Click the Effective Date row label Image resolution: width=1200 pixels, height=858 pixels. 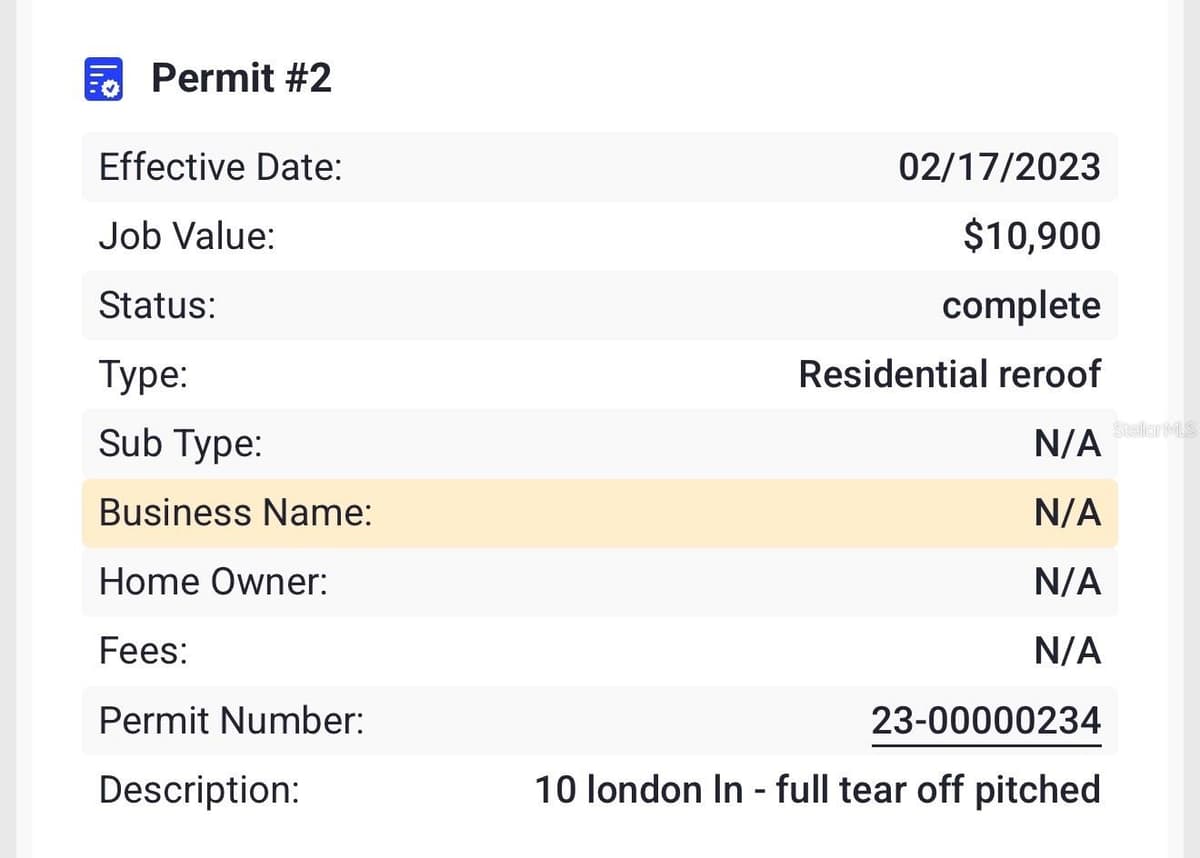(x=220, y=167)
